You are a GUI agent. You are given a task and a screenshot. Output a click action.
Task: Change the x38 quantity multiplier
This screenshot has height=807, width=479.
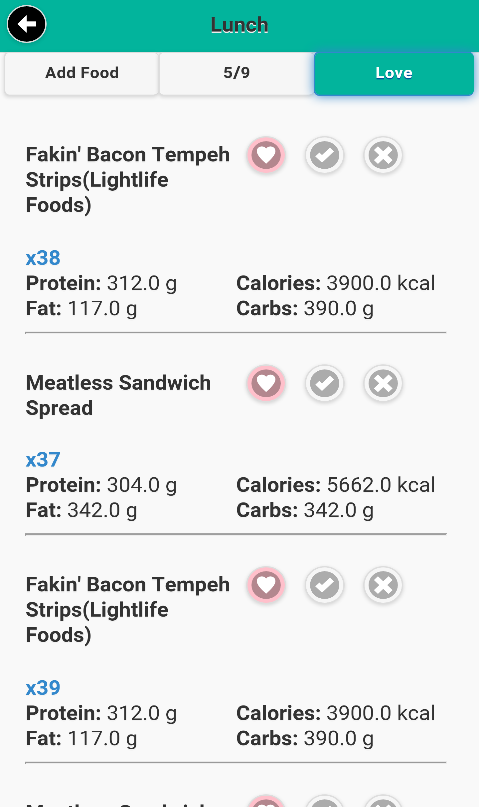tap(43, 258)
